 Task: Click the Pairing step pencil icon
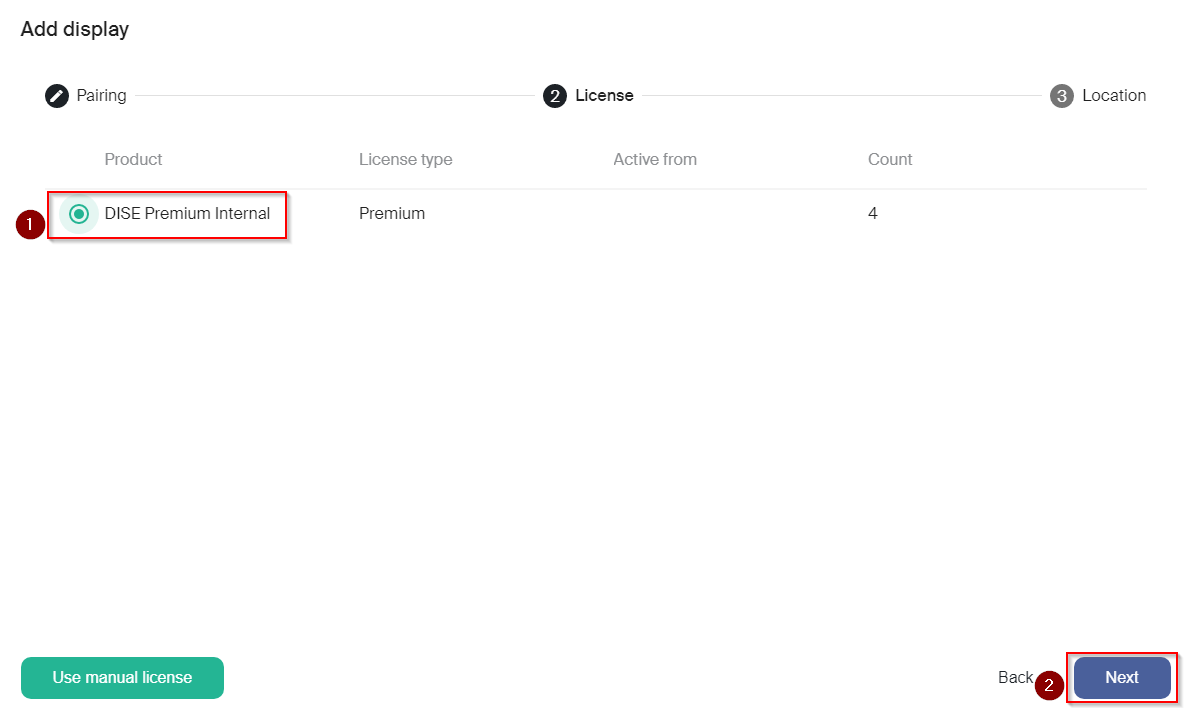(x=56, y=96)
